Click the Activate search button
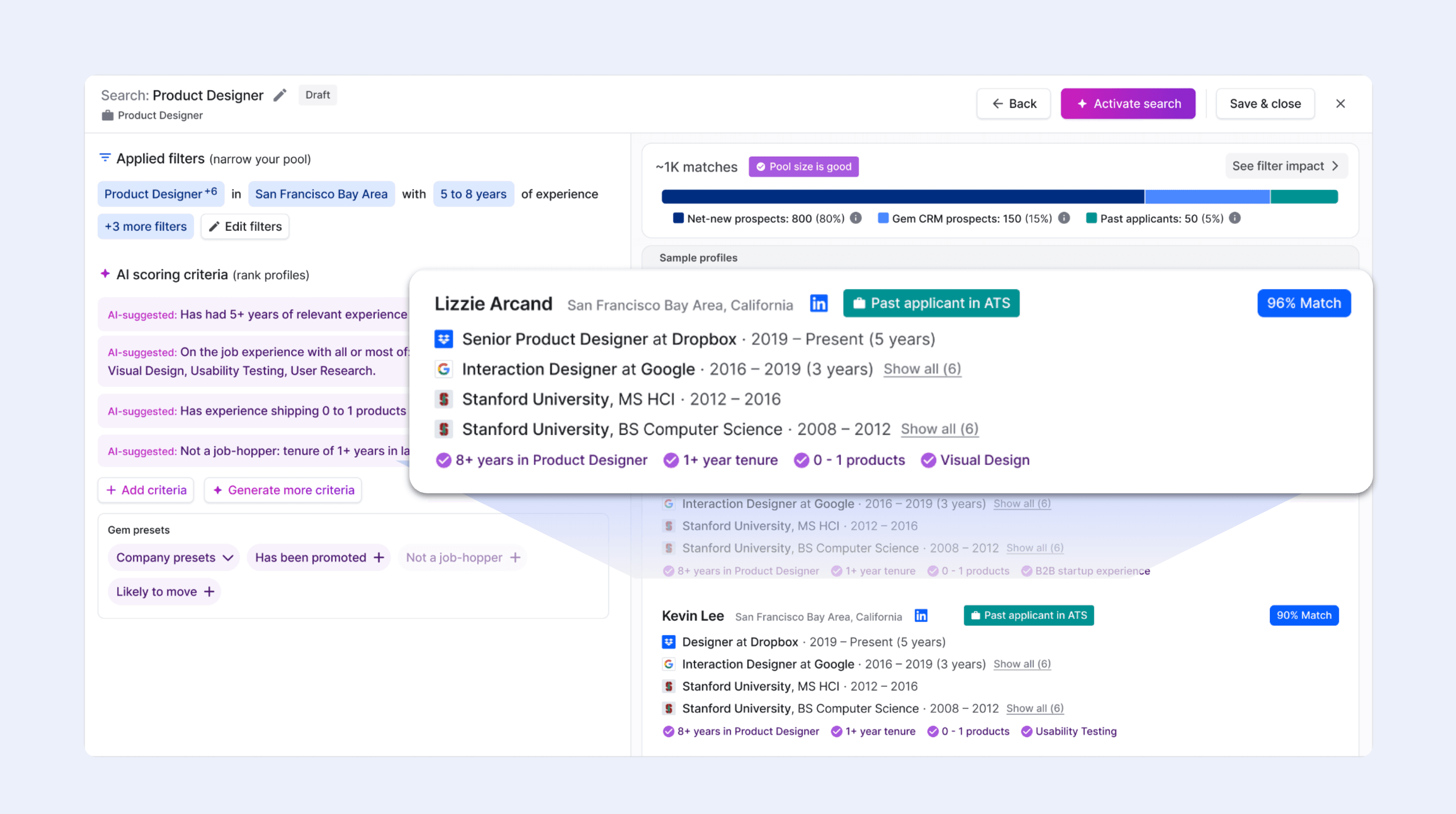1456x814 pixels. pos(1127,103)
